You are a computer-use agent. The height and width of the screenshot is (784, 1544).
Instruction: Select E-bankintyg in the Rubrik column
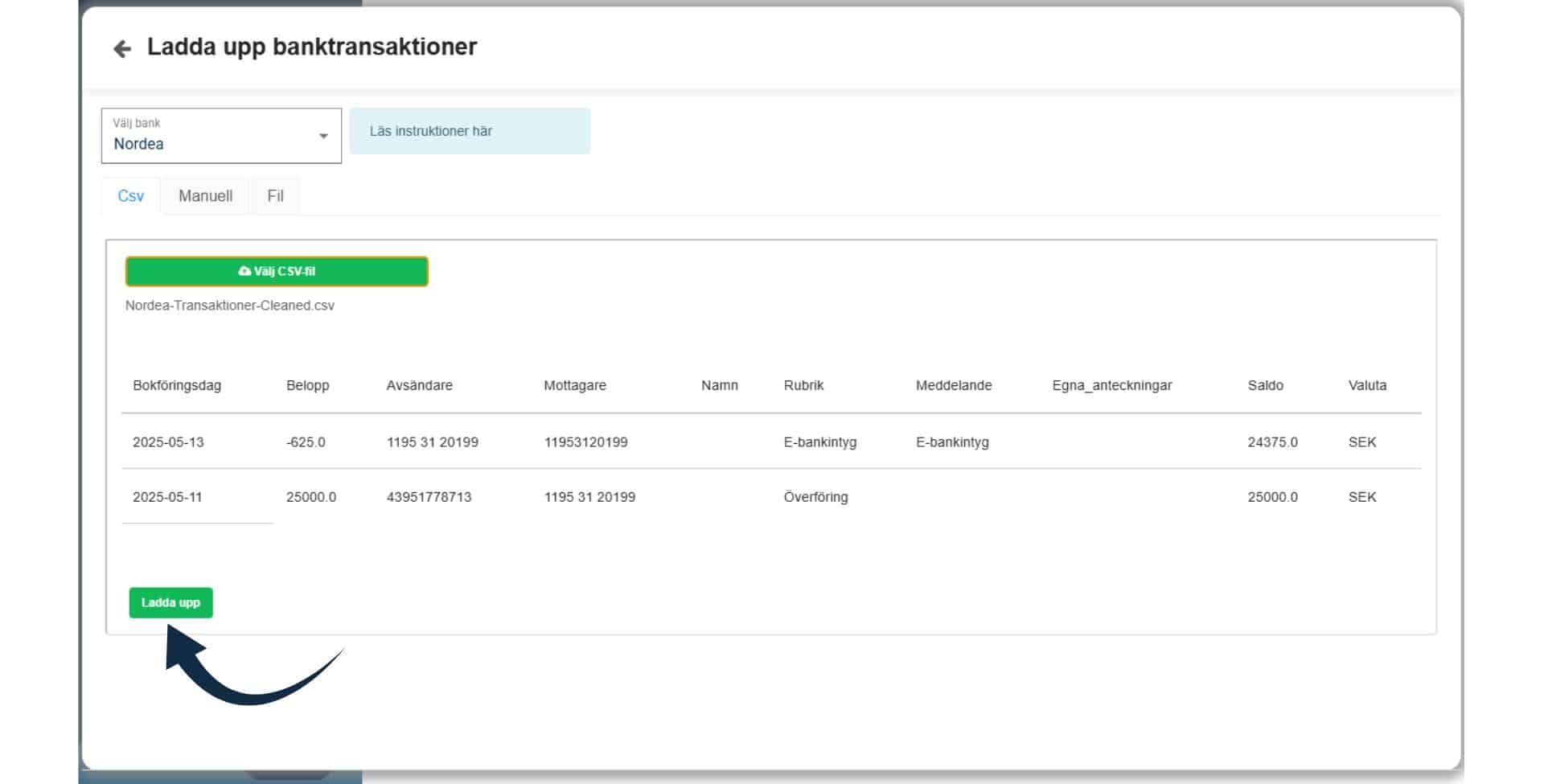[x=820, y=442]
